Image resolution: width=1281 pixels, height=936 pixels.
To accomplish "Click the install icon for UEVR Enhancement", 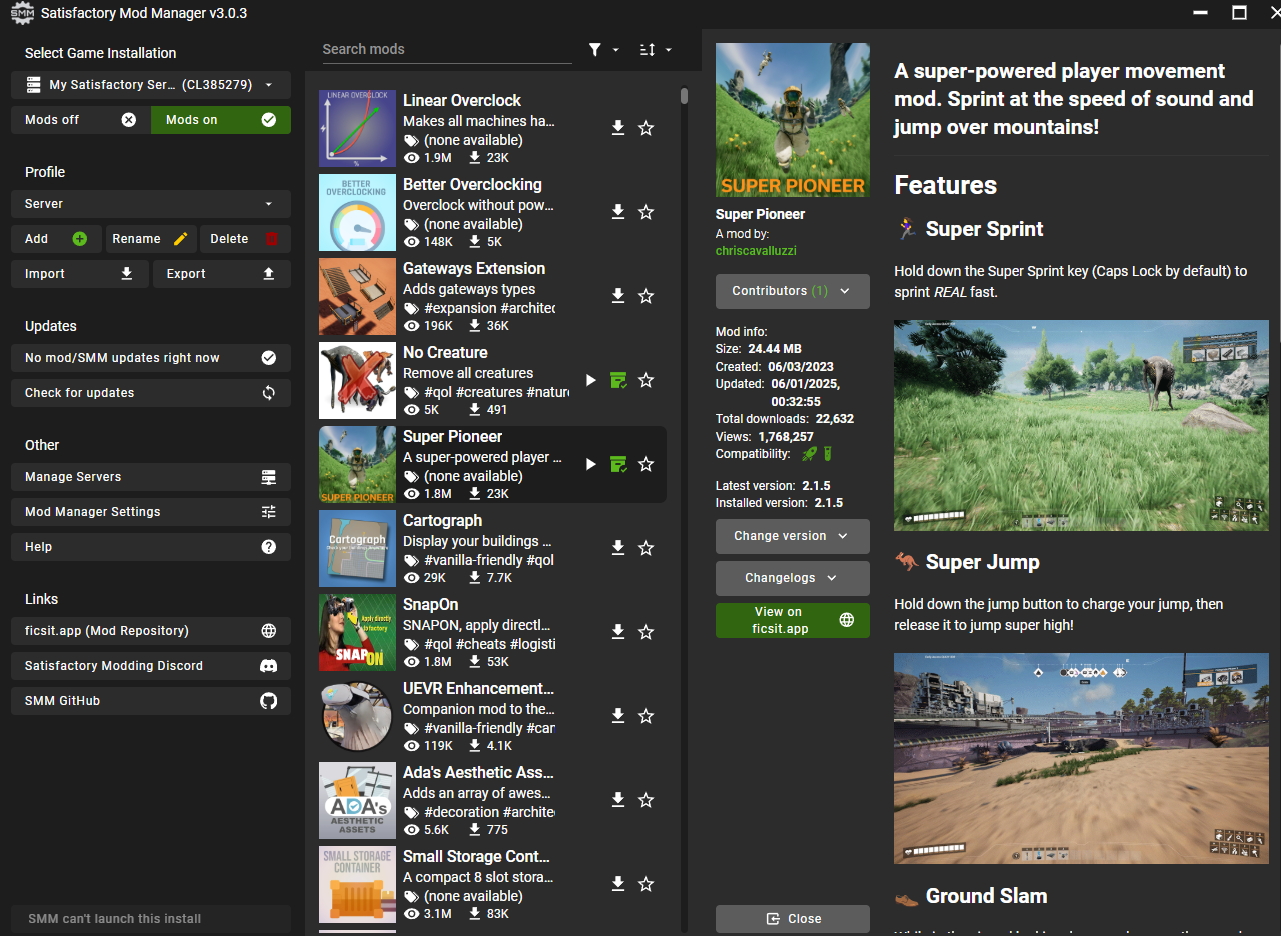I will (618, 716).
